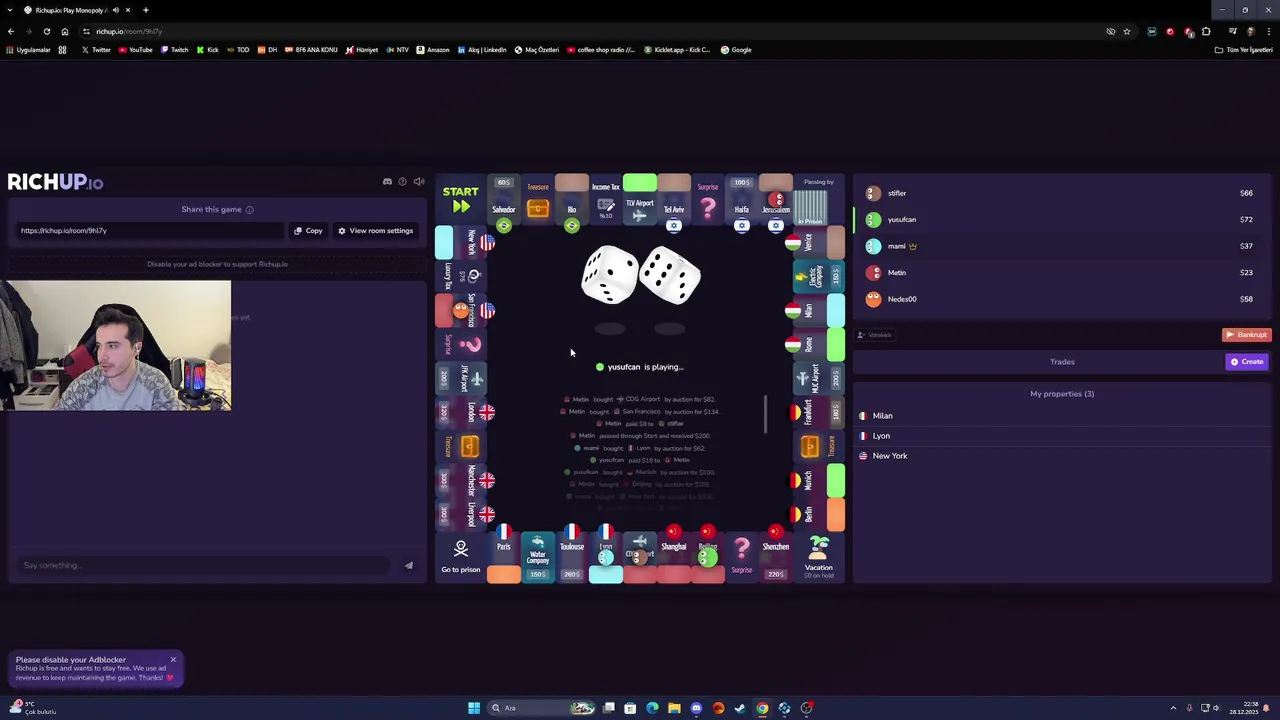Select the London property tile
Image resolution: width=1280 pixels, height=720 pixels.
point(461,412)
